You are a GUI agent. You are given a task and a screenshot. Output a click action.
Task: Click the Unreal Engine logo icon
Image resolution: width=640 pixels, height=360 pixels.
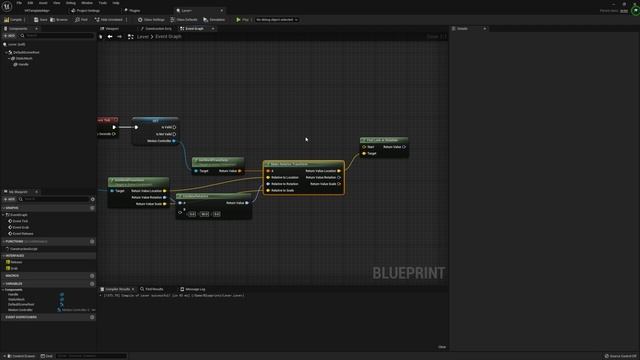pos(7,7)
